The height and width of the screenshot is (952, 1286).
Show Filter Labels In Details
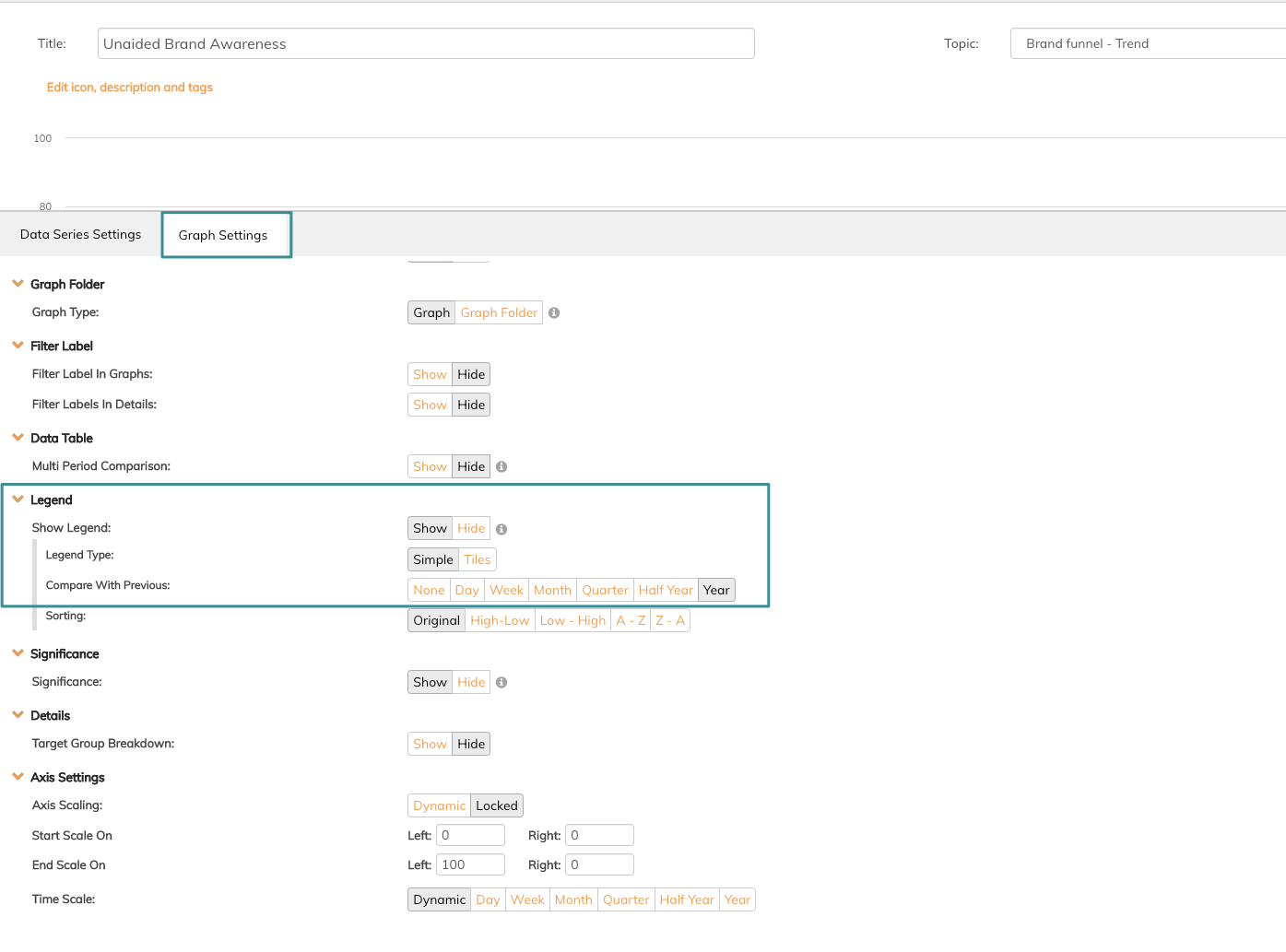coord(430,405)
